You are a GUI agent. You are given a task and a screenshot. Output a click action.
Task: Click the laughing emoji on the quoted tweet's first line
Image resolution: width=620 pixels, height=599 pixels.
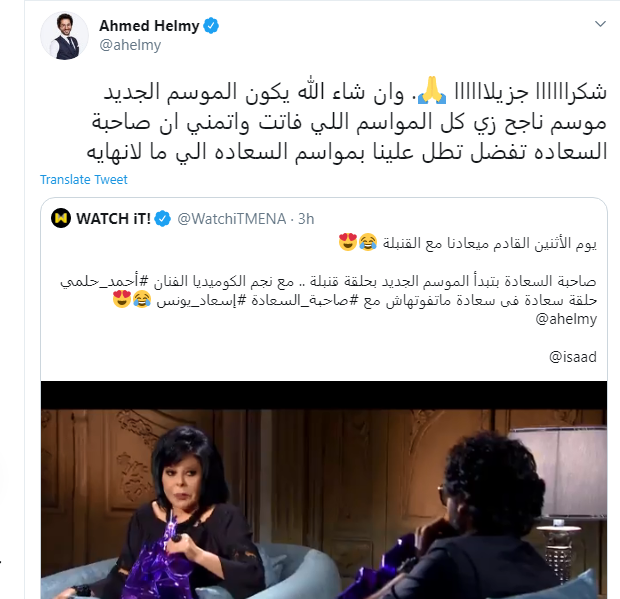368,242
